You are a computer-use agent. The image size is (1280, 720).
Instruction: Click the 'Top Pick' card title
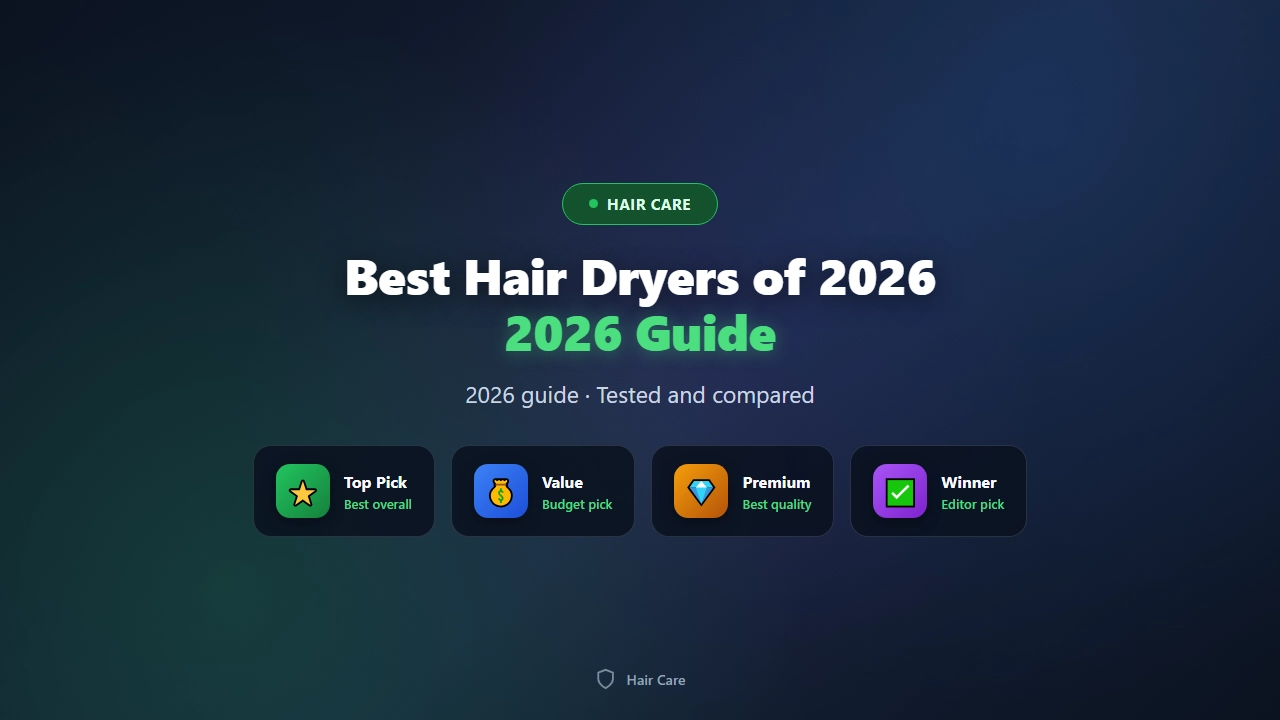click(376, 482)
